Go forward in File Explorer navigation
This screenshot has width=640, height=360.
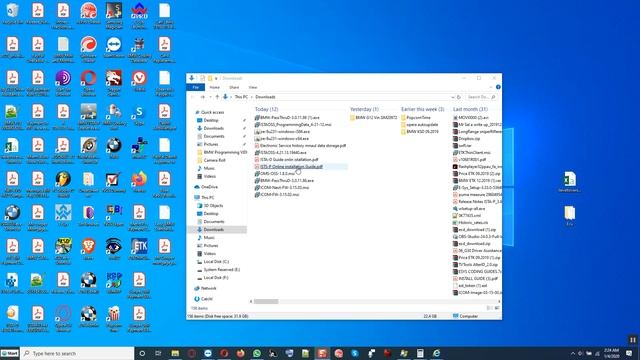click(x=202, y=97)
